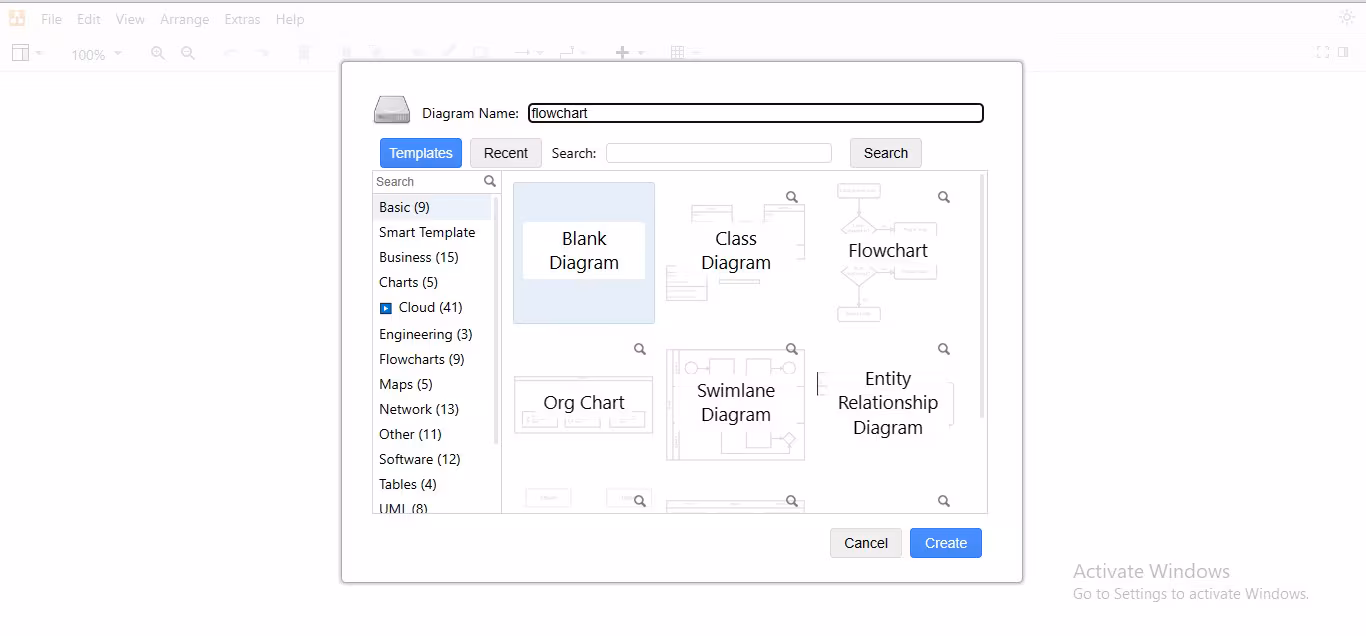
Task: Open preview magnifier for Swimlane Diagram template
Action: 792,349
